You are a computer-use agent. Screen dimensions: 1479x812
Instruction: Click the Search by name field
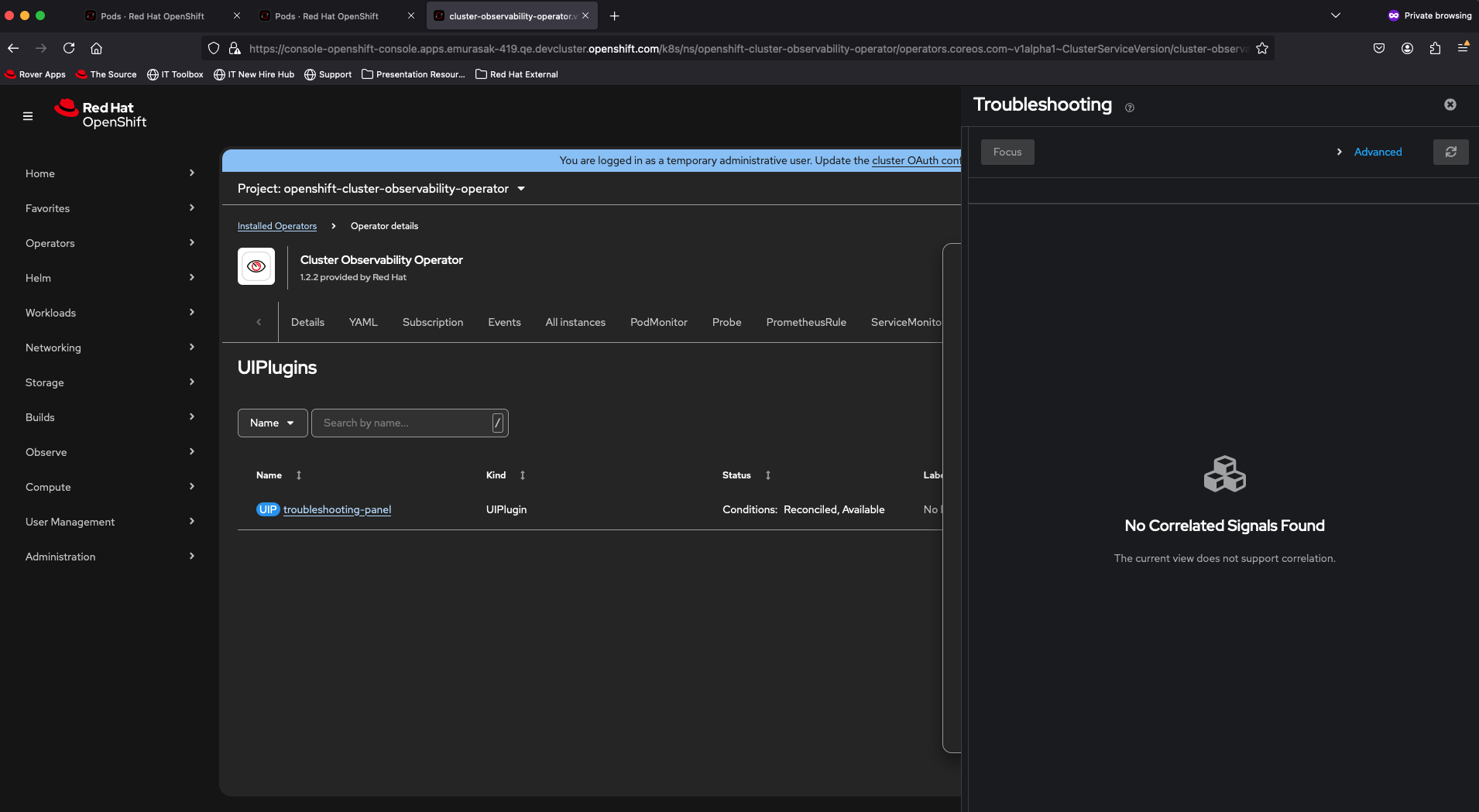(410, 423)
